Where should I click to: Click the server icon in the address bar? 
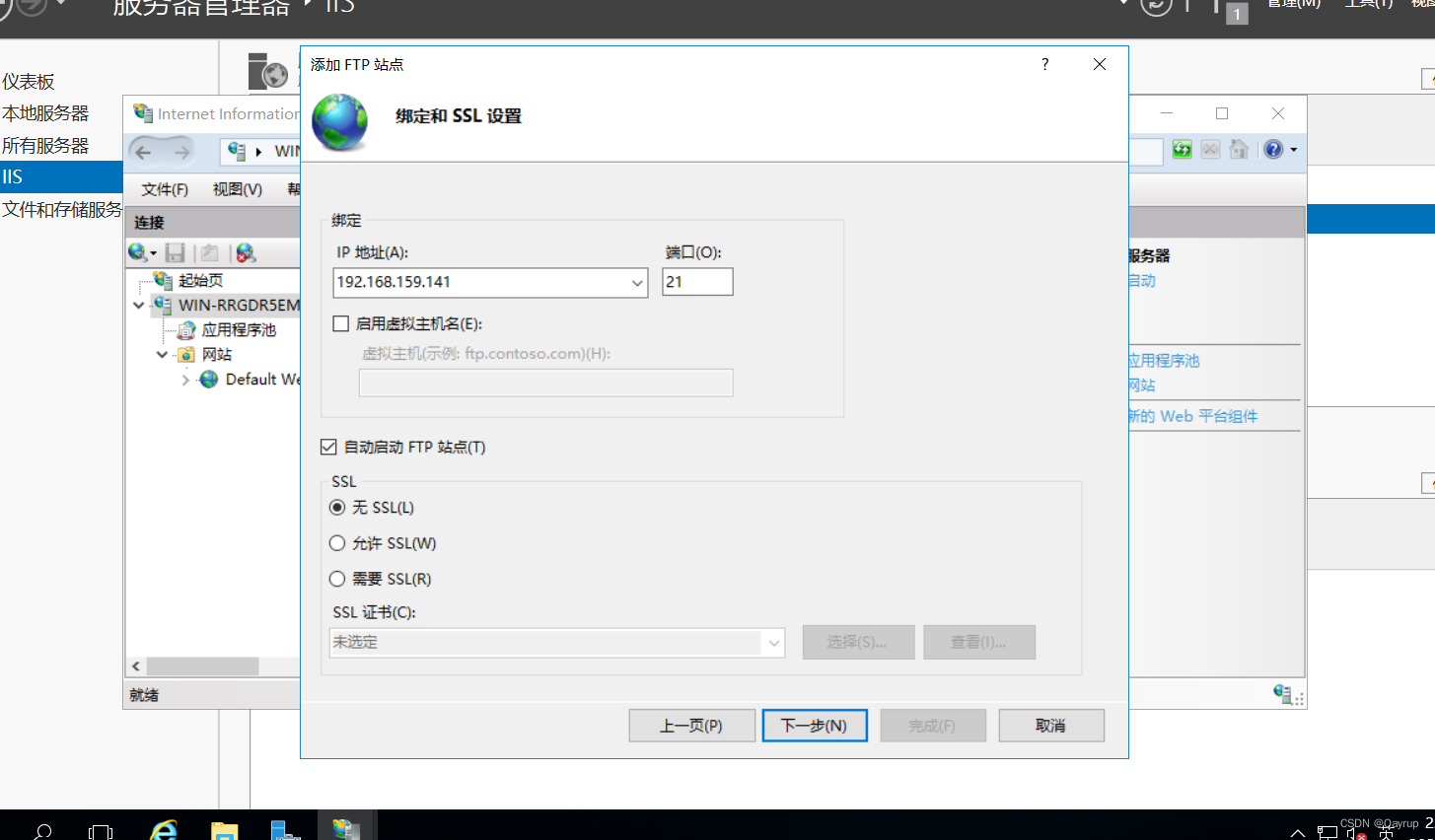tap(237, 151)
